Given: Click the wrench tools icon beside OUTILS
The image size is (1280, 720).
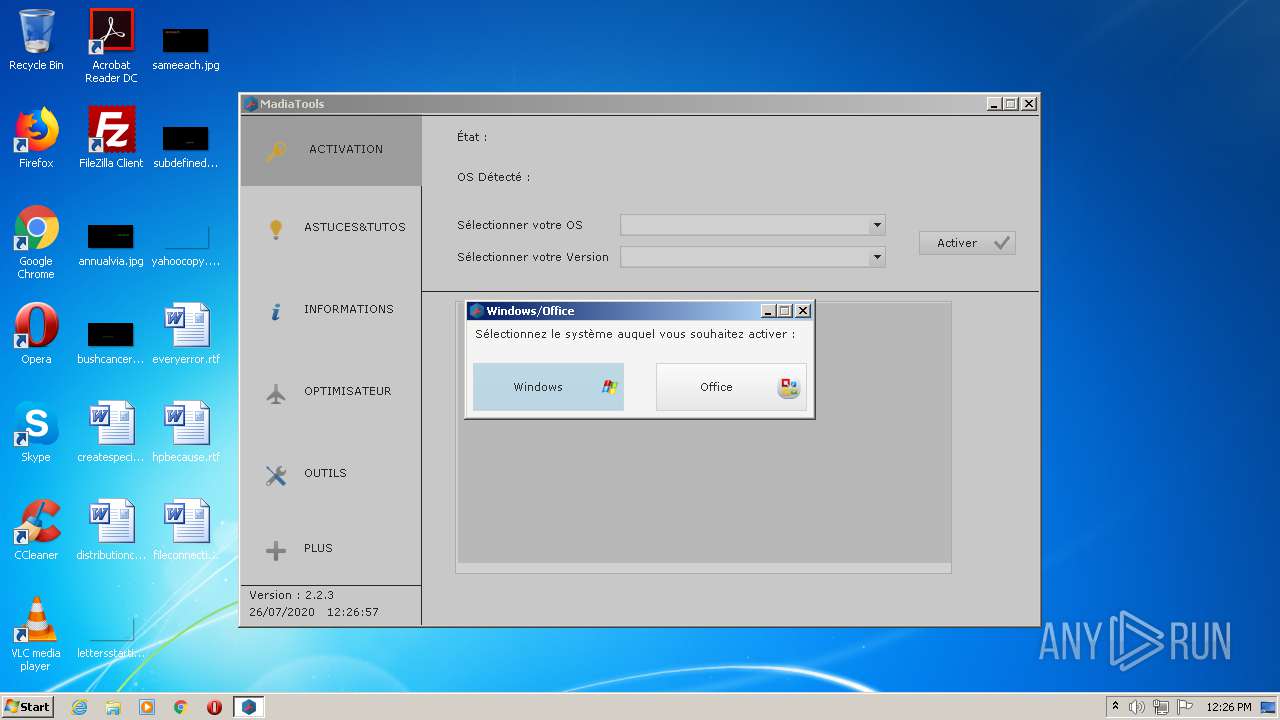Looking at the screenshot, I should click(x=276, y=475).
